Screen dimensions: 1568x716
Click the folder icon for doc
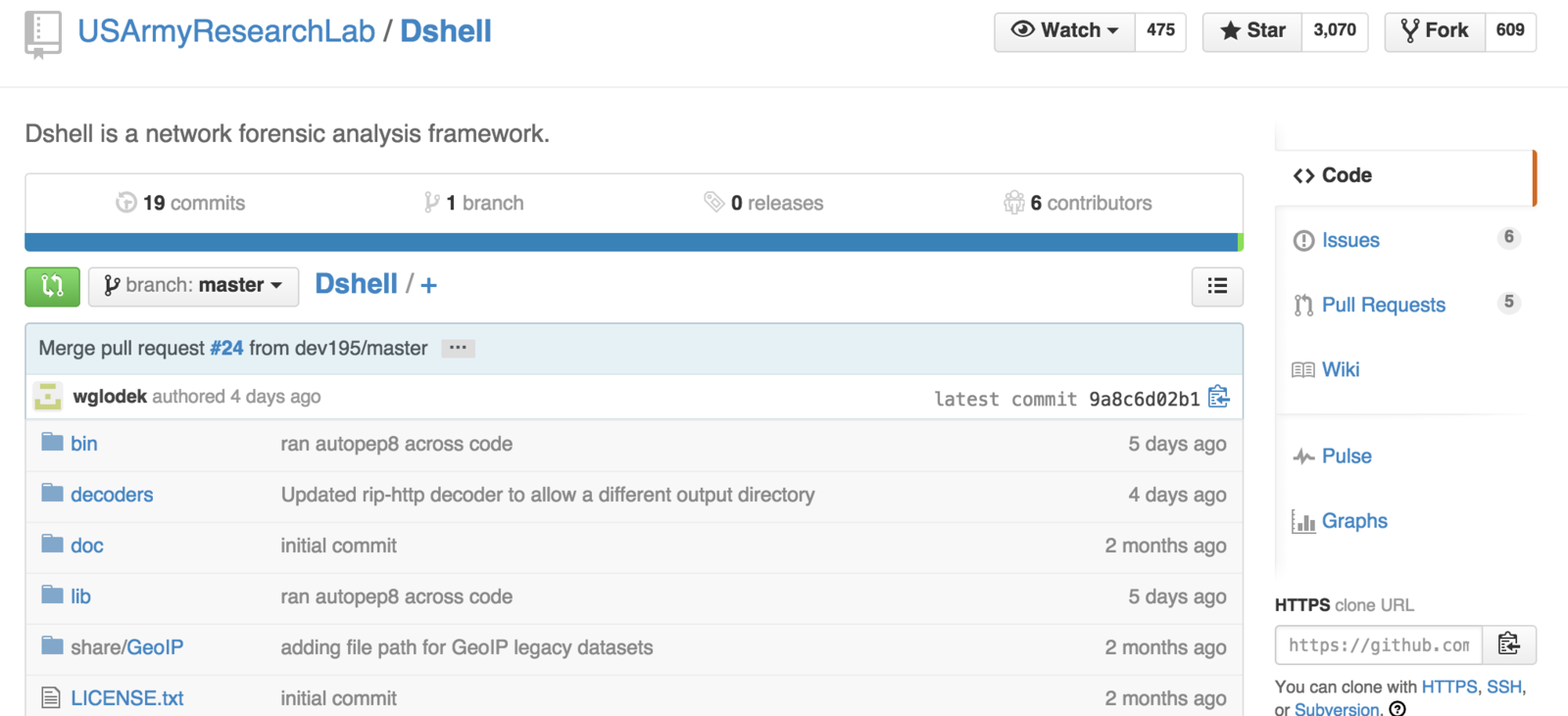coord(52,545)
